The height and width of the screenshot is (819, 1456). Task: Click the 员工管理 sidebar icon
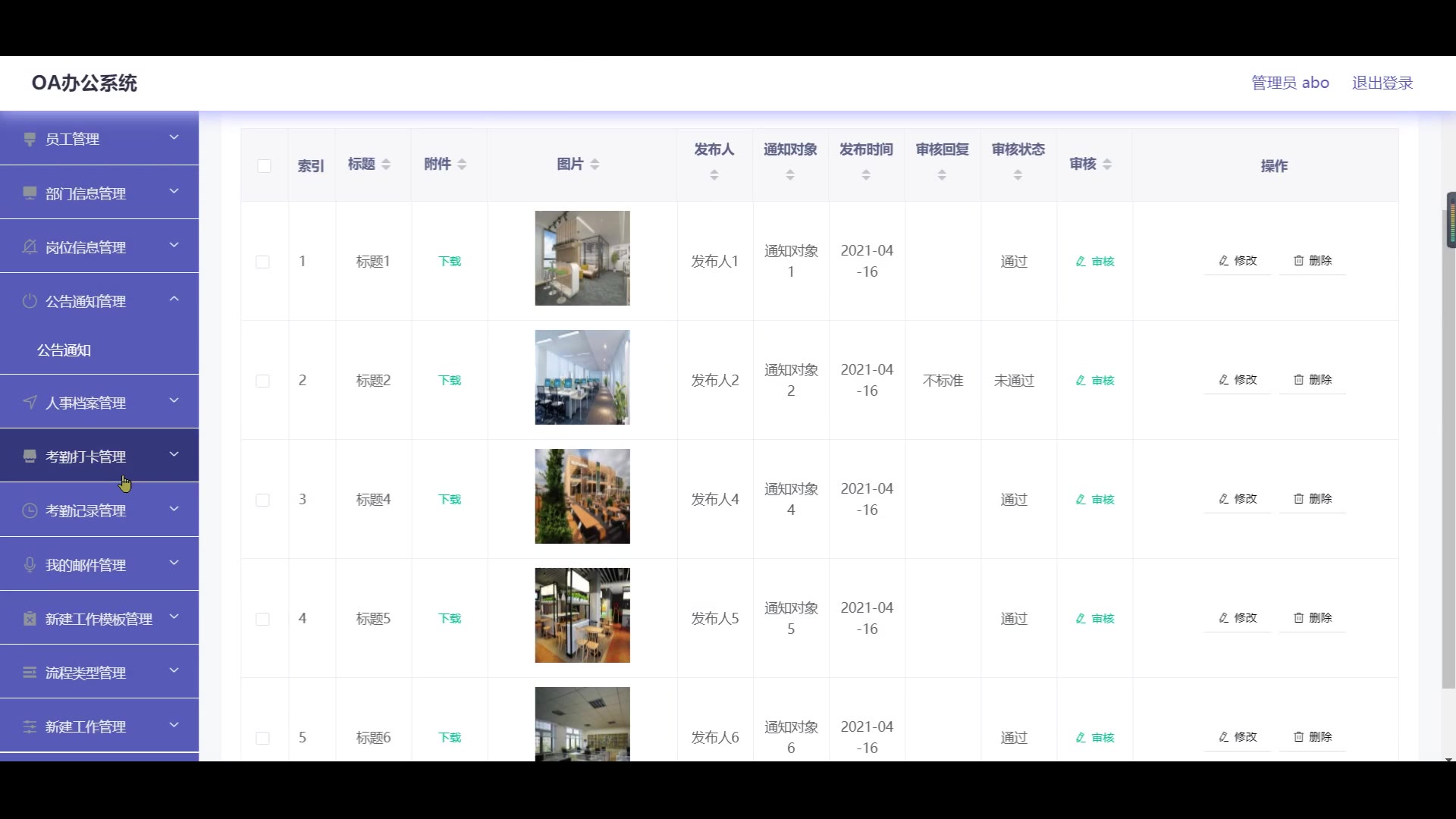click(x=30, y=139)
